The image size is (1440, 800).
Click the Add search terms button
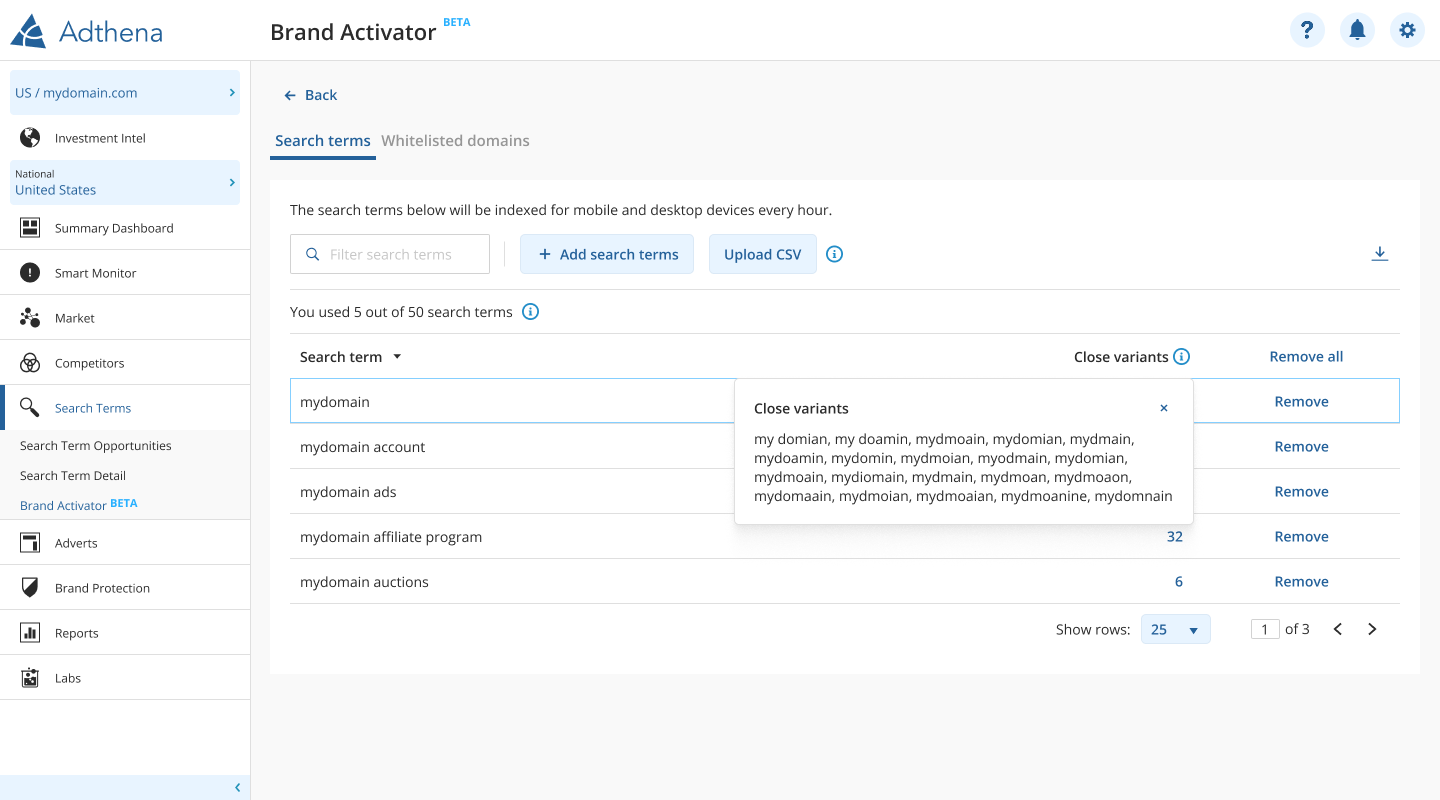point(607,254)
